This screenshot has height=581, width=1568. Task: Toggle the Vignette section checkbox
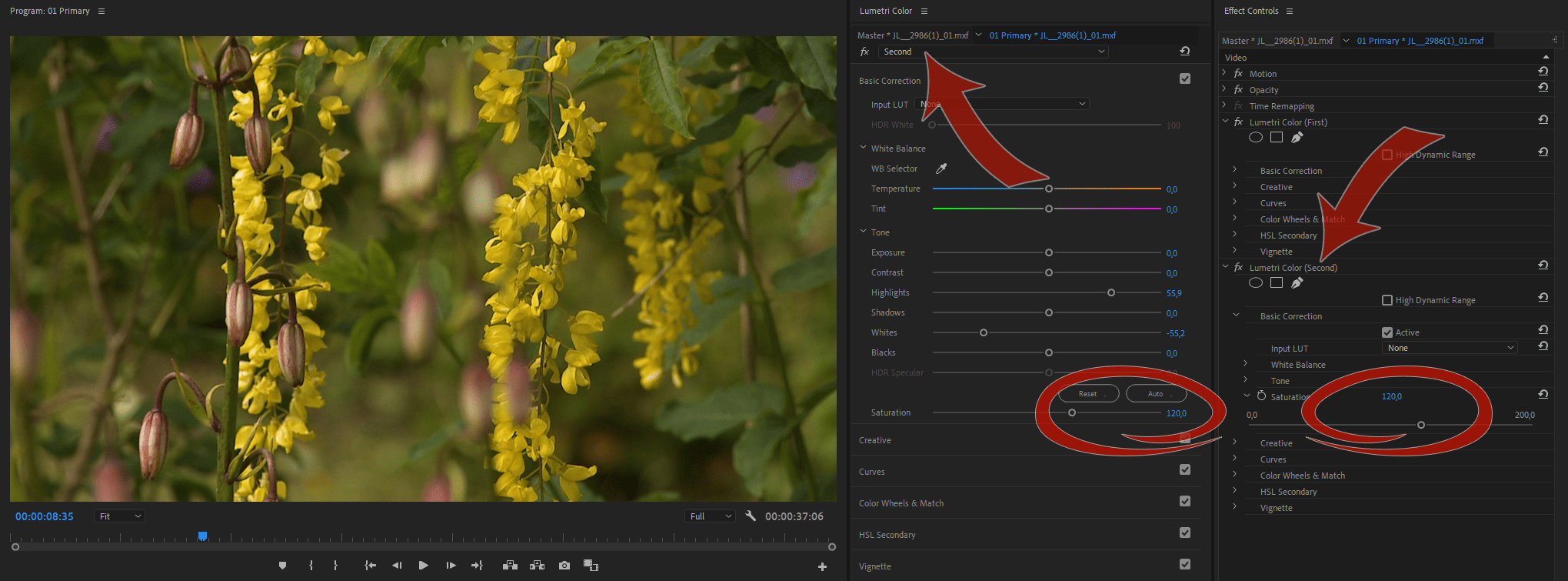pos(1185,564)
